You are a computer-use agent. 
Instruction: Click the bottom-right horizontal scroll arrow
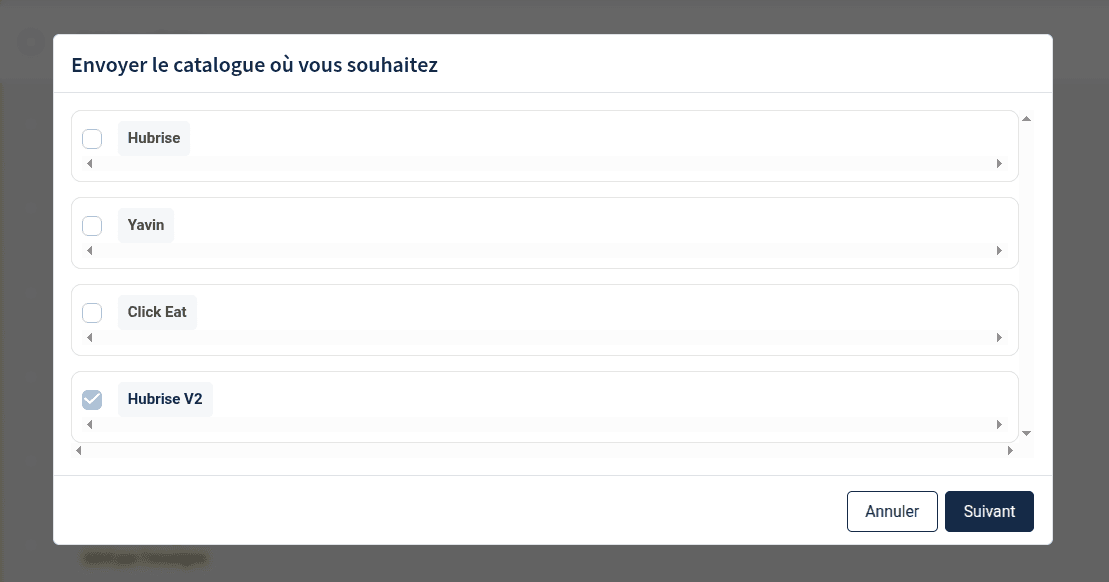(1010, 450)
